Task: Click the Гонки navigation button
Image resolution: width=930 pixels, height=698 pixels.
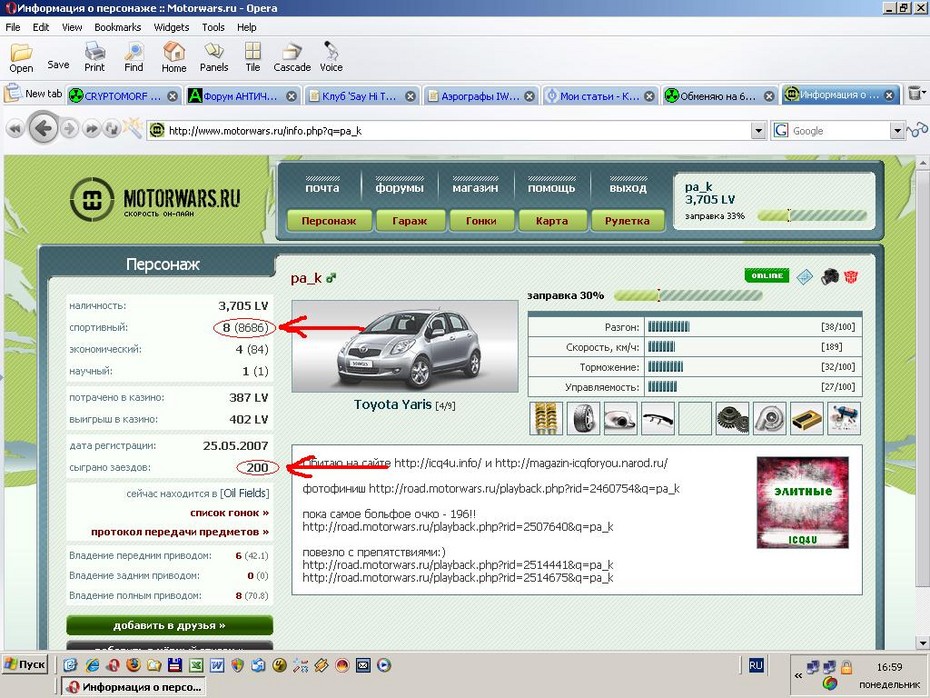Action: tap(481, 221)
